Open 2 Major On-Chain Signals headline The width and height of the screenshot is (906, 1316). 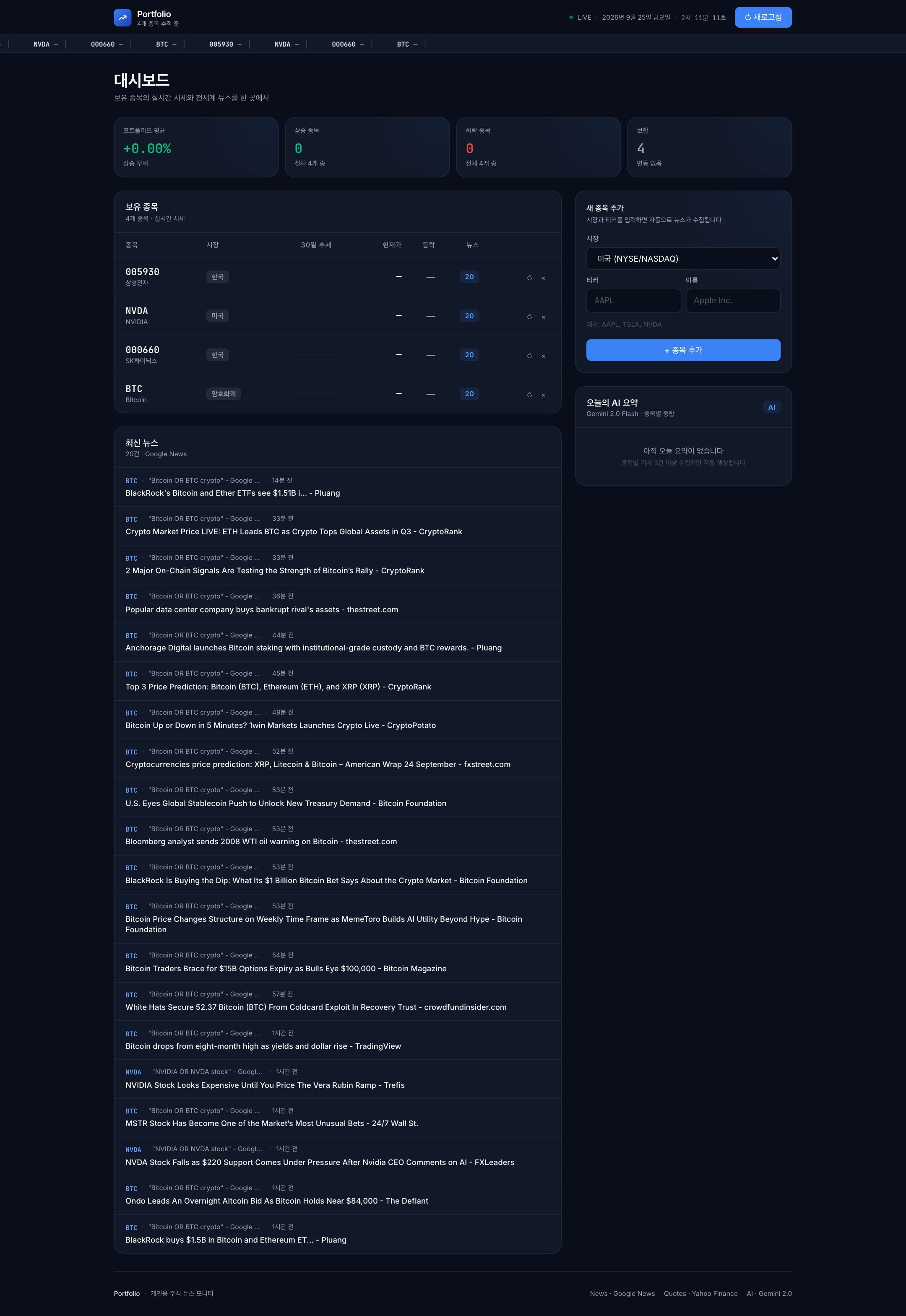[275, 571]
